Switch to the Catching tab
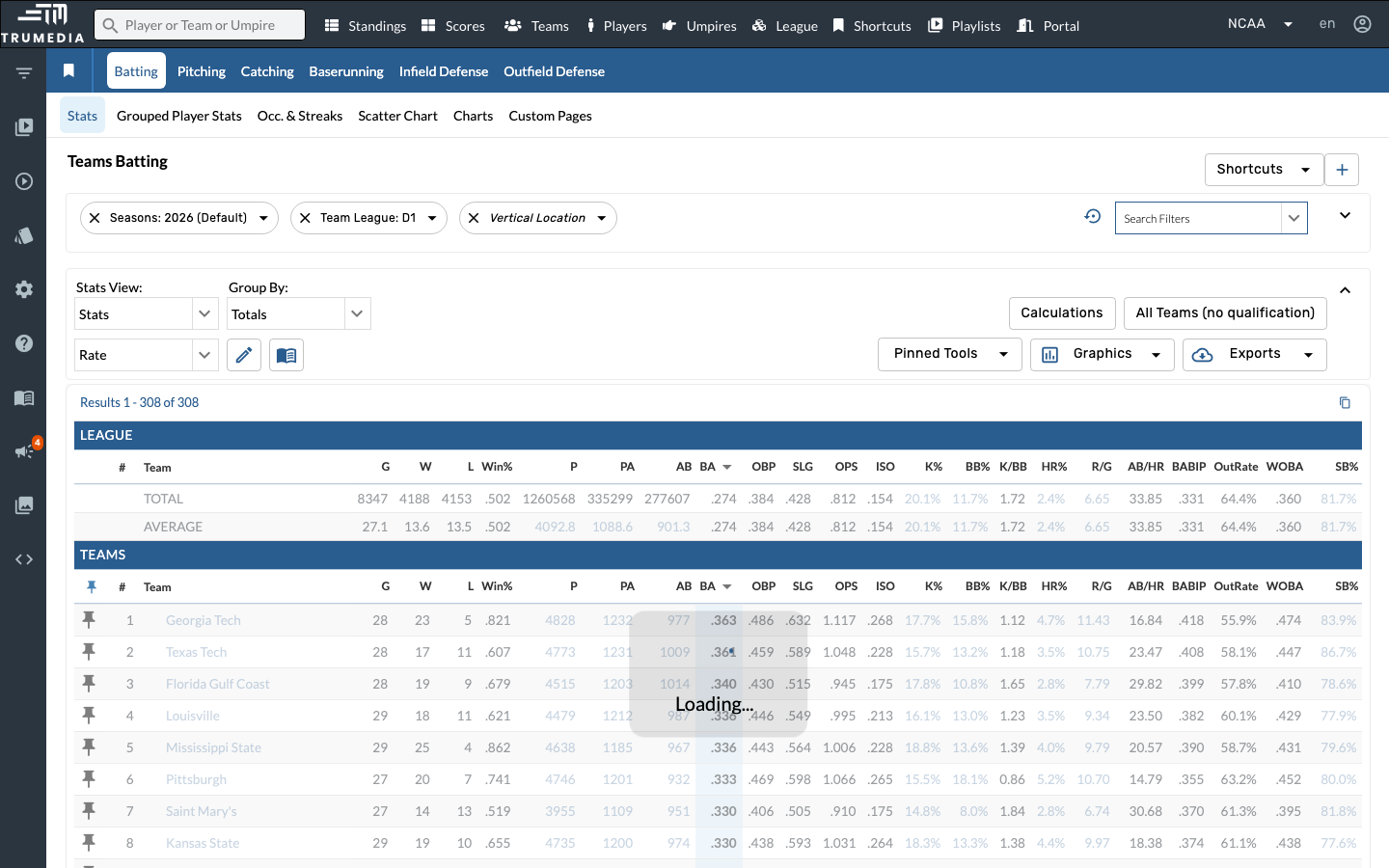Screen dimensions: 1389x868 267,71
